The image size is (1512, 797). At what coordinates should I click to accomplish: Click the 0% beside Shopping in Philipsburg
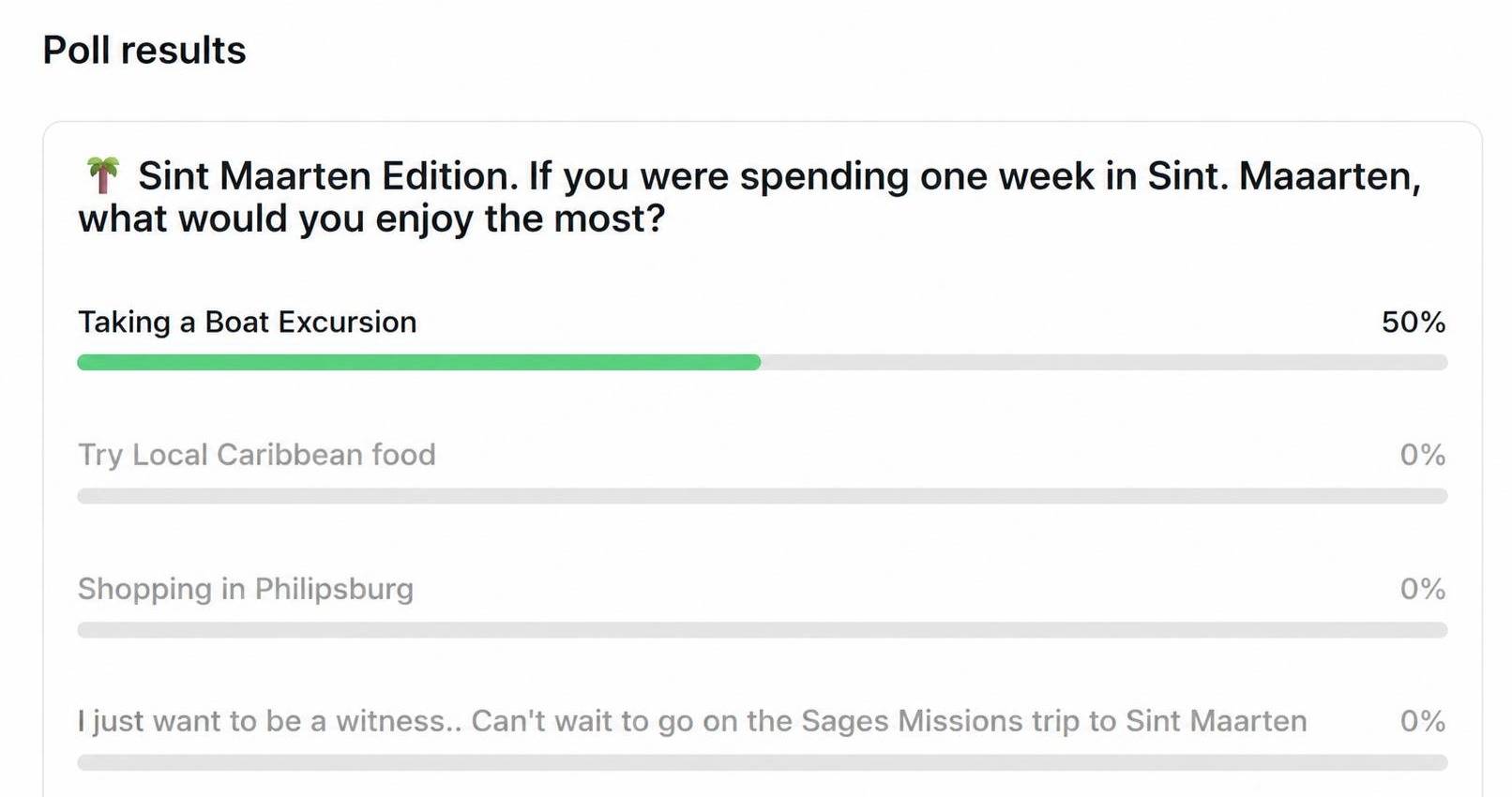[x=1423, y=589]
